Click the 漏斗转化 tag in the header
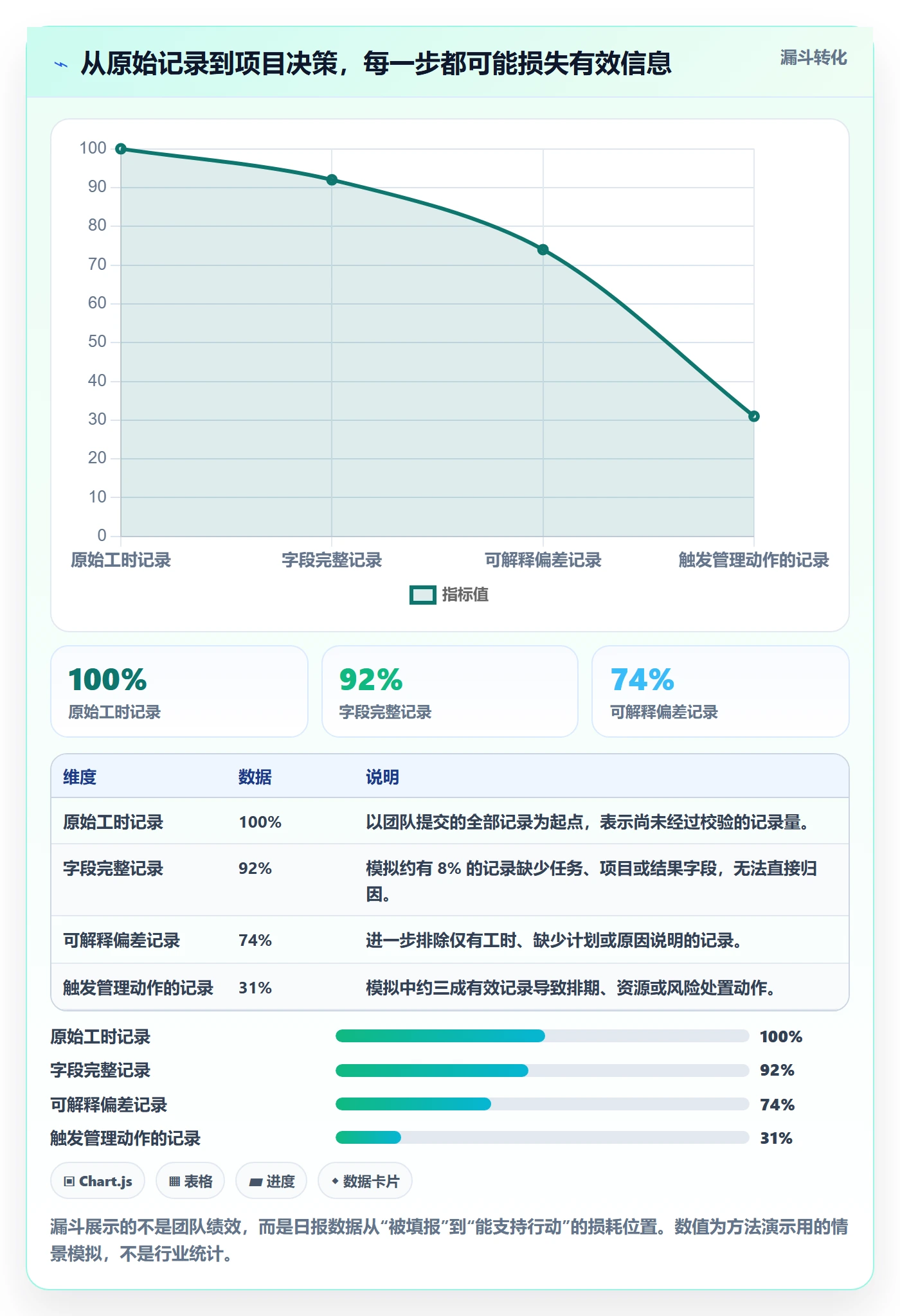Image resolution: width=900 pixels, height=1316 pixels. coord(813,58)
